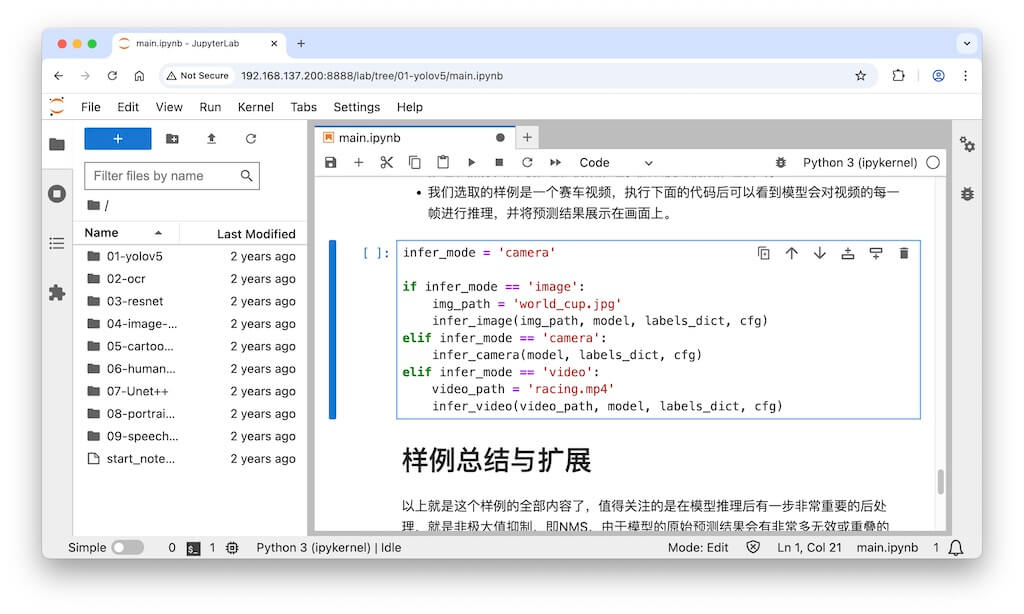Sort files by Name column header
Screen dimensions: 1024x614
pos(102,233)
